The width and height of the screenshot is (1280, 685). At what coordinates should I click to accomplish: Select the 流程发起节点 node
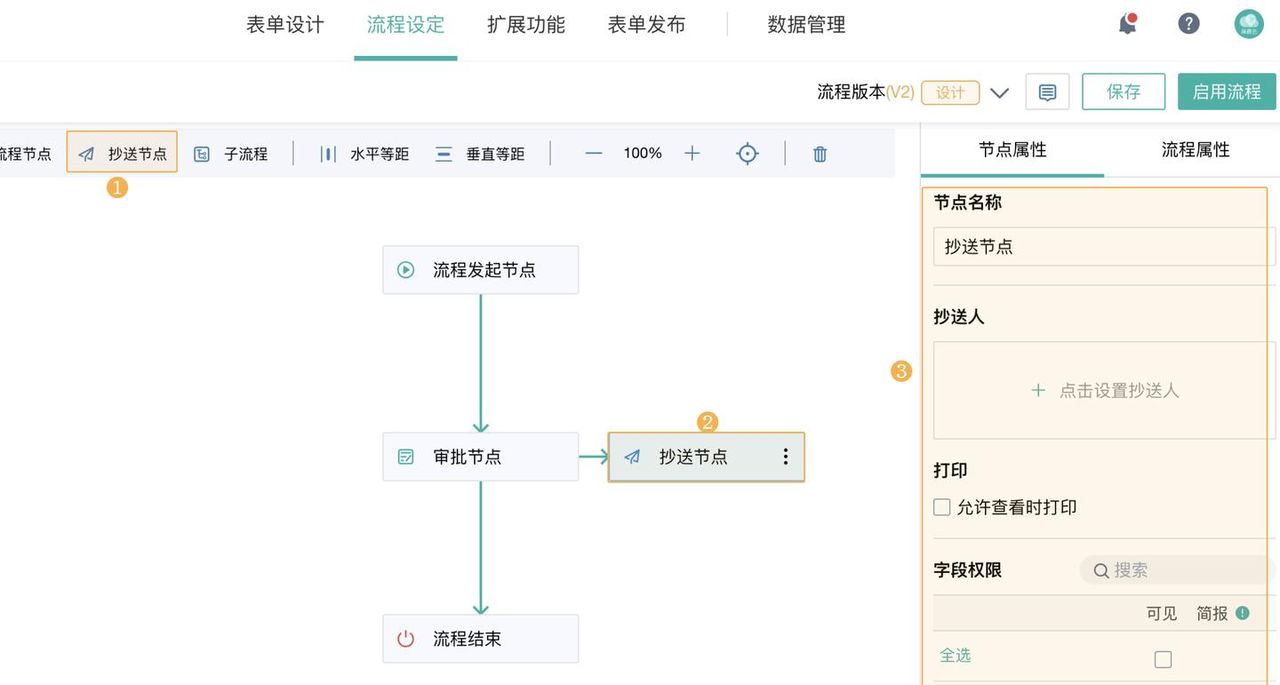point(480,270)
